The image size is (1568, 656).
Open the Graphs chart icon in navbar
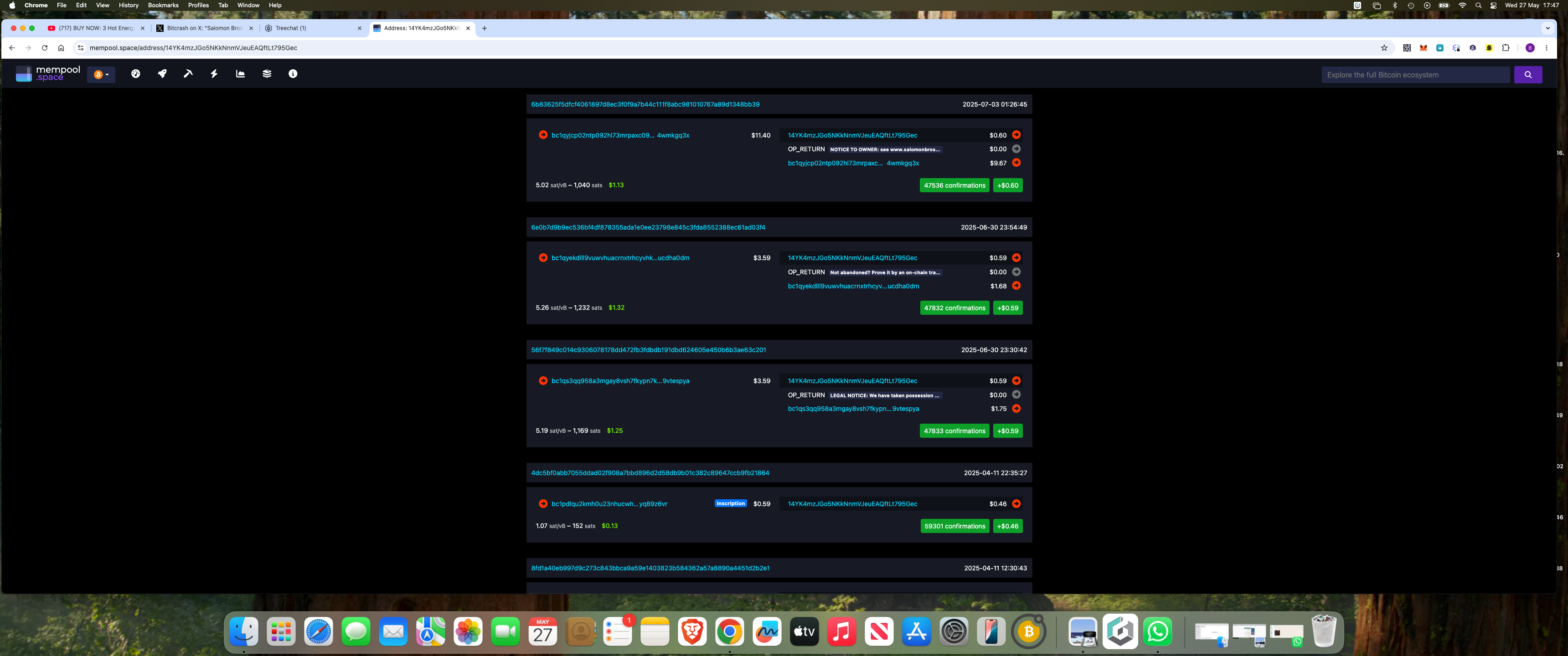click(240, 74)
